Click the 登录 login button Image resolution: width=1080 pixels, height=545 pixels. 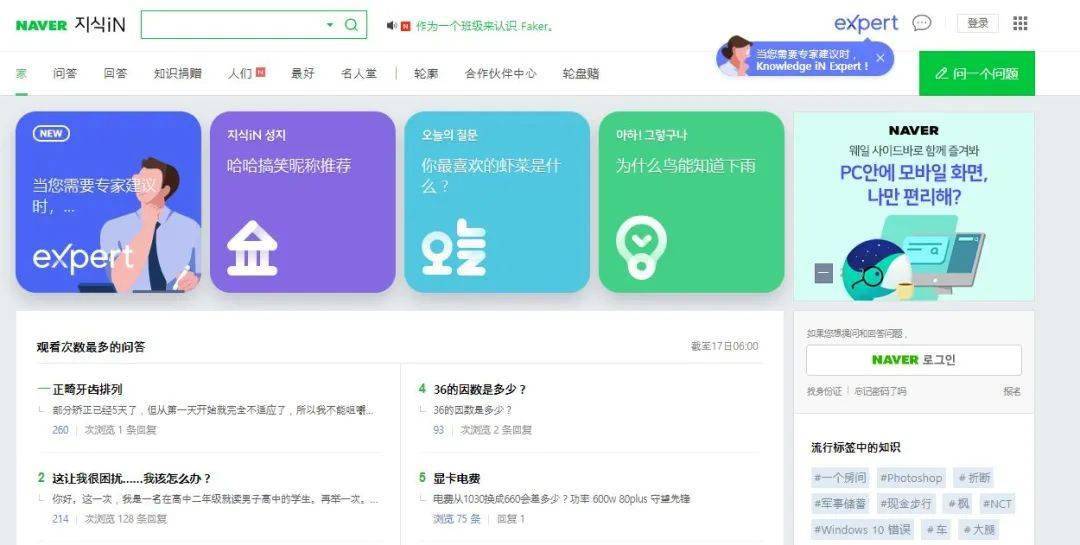tap(977, 23)
